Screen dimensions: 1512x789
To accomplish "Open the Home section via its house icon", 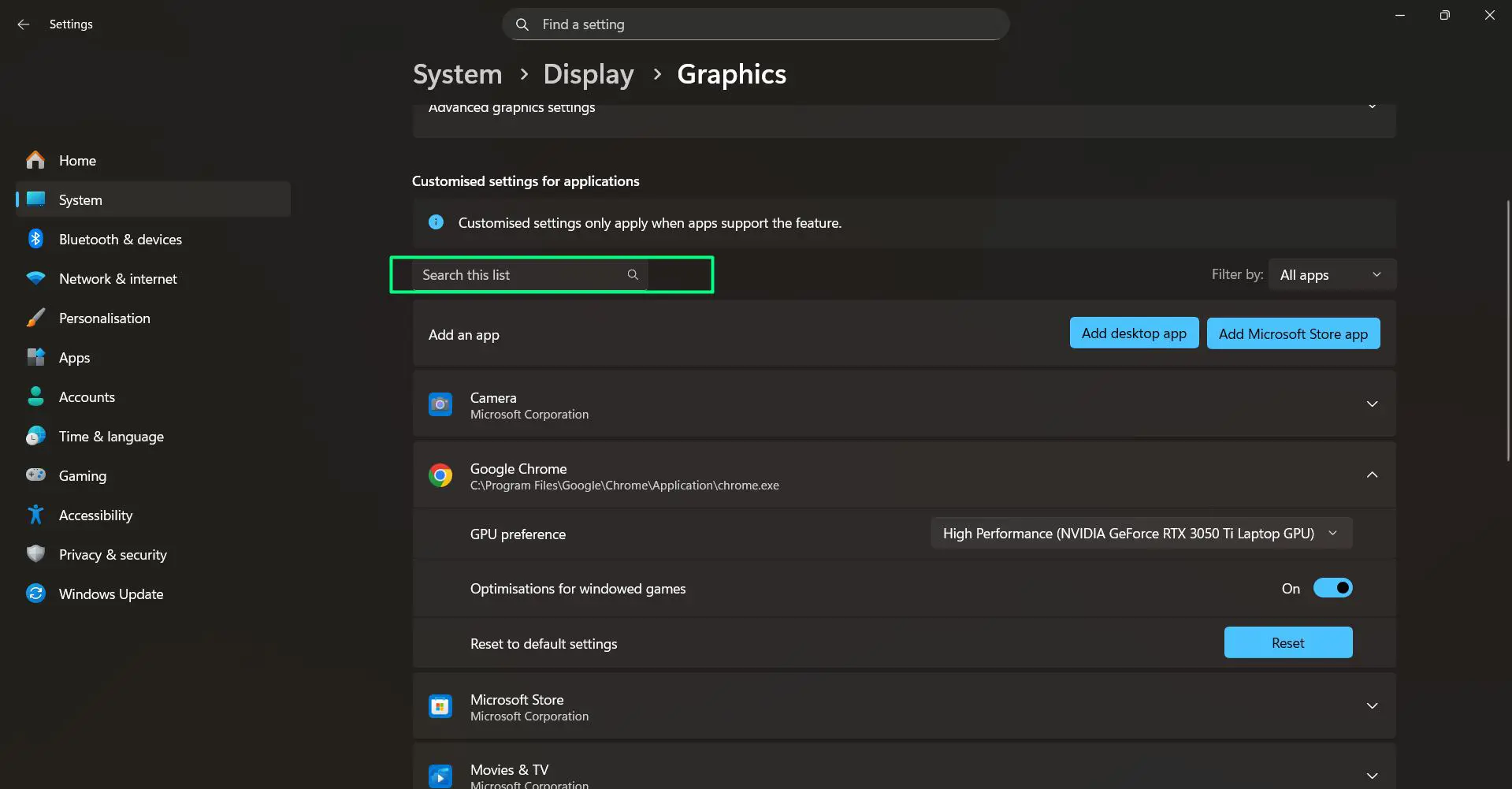I will pos(35,160).
